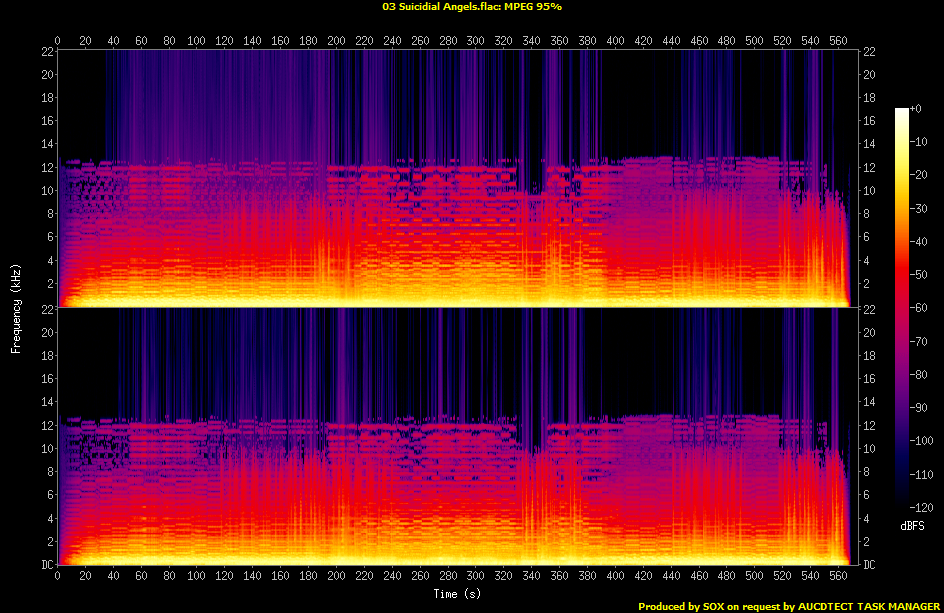The height and width of the screenshot is (613, 944).
Task: Click the 'Produced by SOX' footer text
Action: (787, 606)
